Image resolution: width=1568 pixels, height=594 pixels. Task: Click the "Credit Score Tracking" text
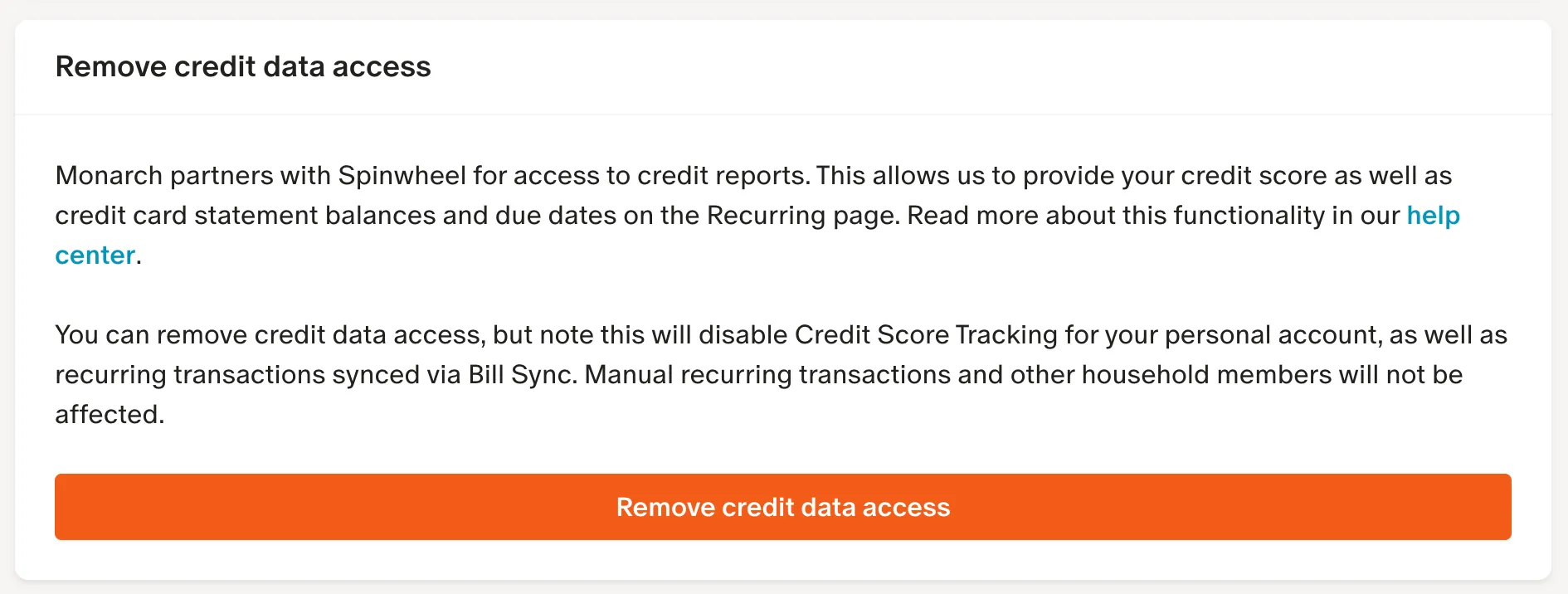(x=926, y=335)
